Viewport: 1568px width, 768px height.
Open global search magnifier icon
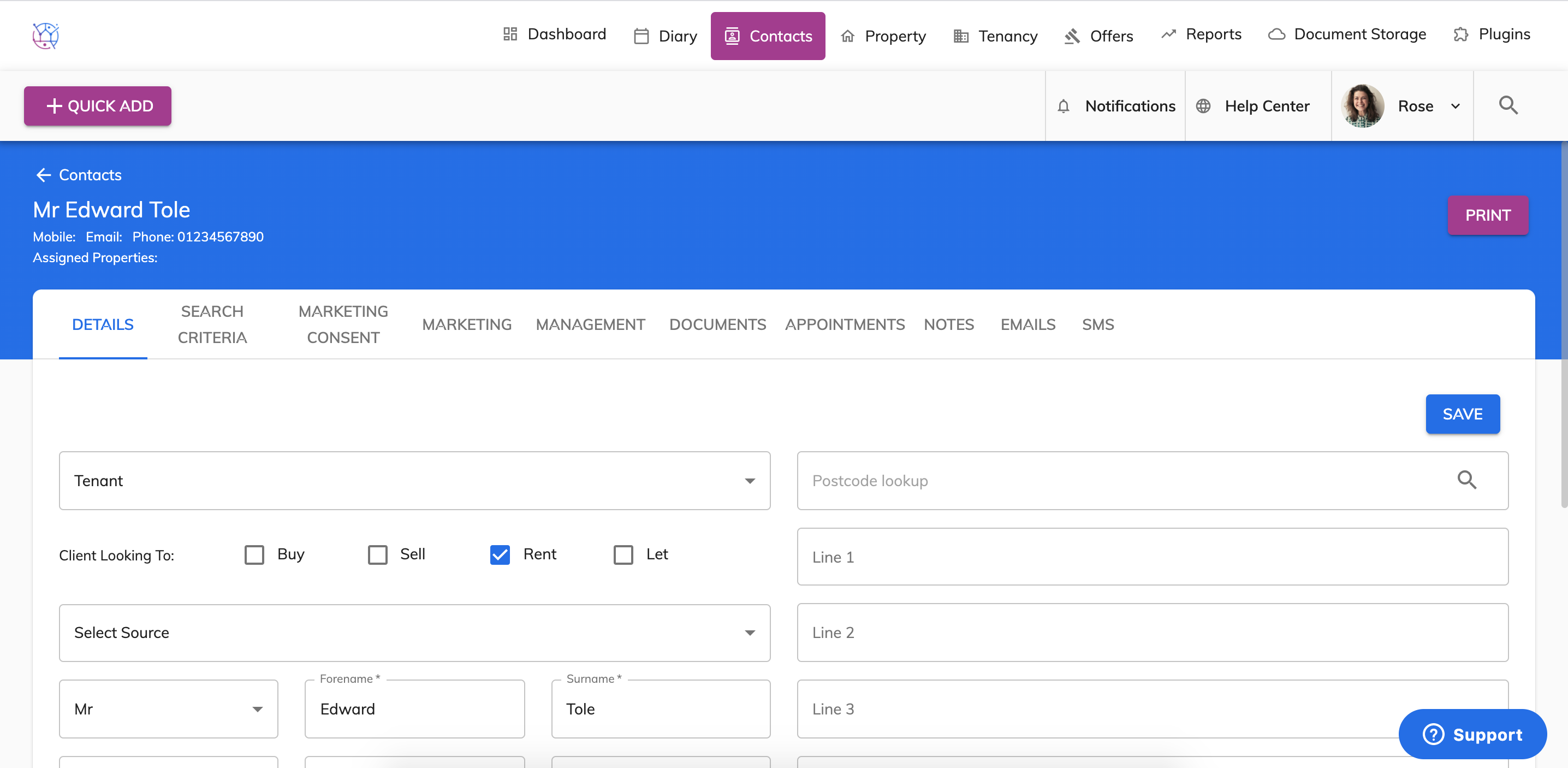pyautogui.click(x=1508, y=105)
